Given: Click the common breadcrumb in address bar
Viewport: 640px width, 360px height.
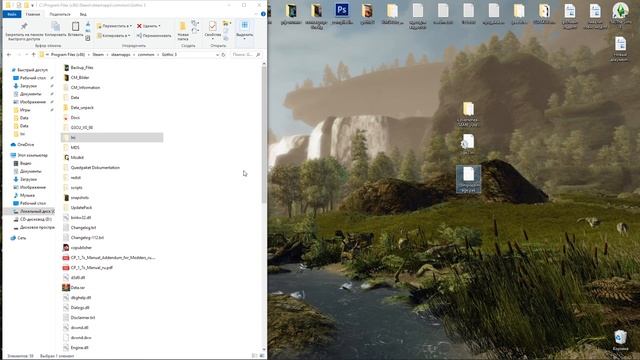Looking at the screenshot, I should click(146, 55).
